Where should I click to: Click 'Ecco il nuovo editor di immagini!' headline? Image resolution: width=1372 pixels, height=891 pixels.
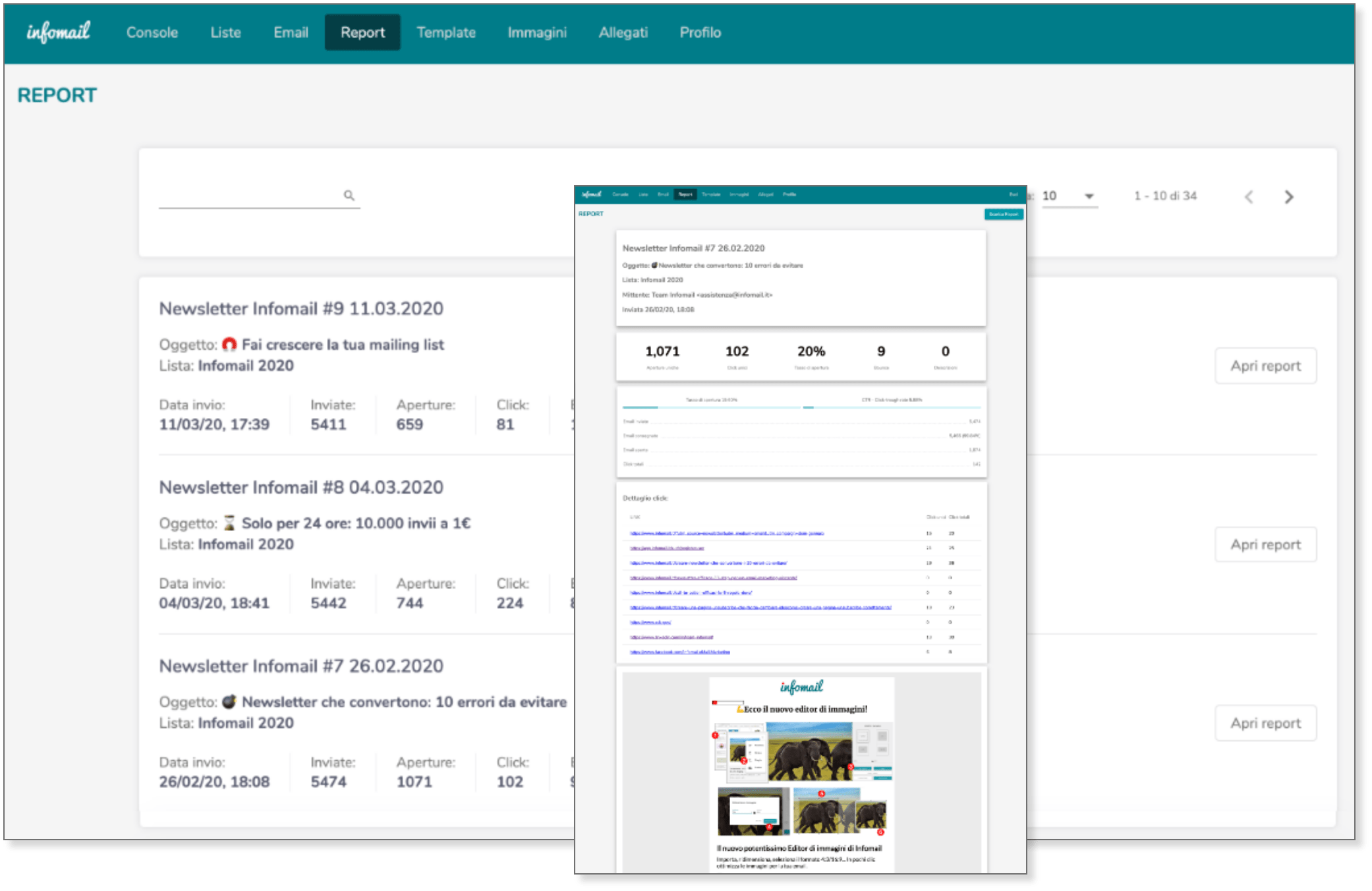pos(805,709)
